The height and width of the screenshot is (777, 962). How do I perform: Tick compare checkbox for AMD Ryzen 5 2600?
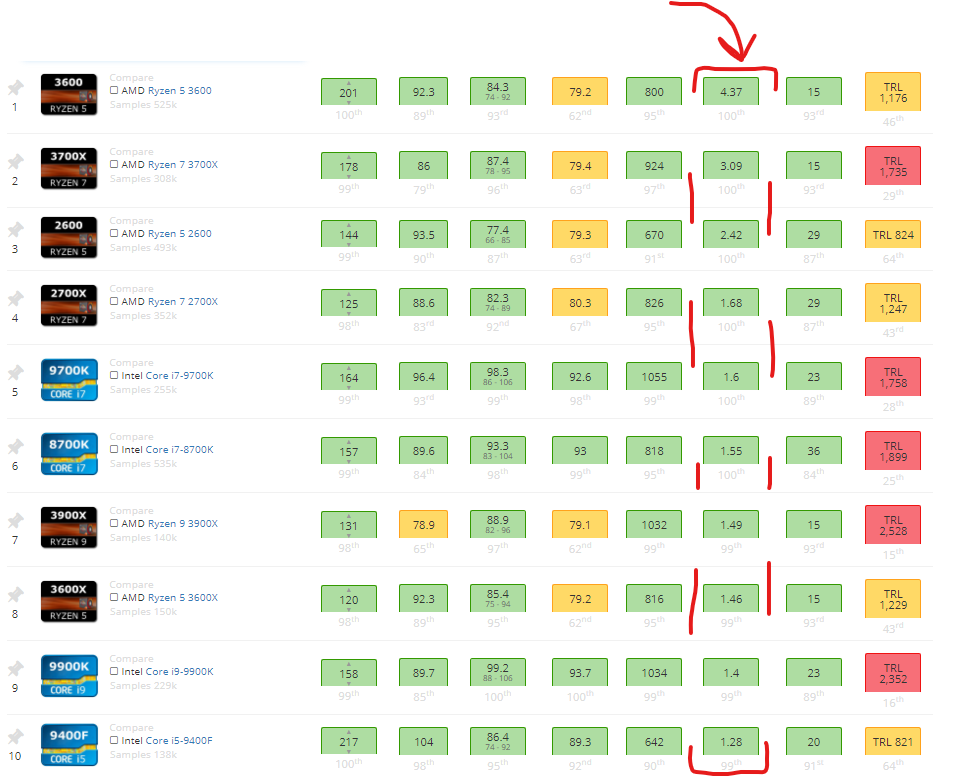(x=114, y=233)
